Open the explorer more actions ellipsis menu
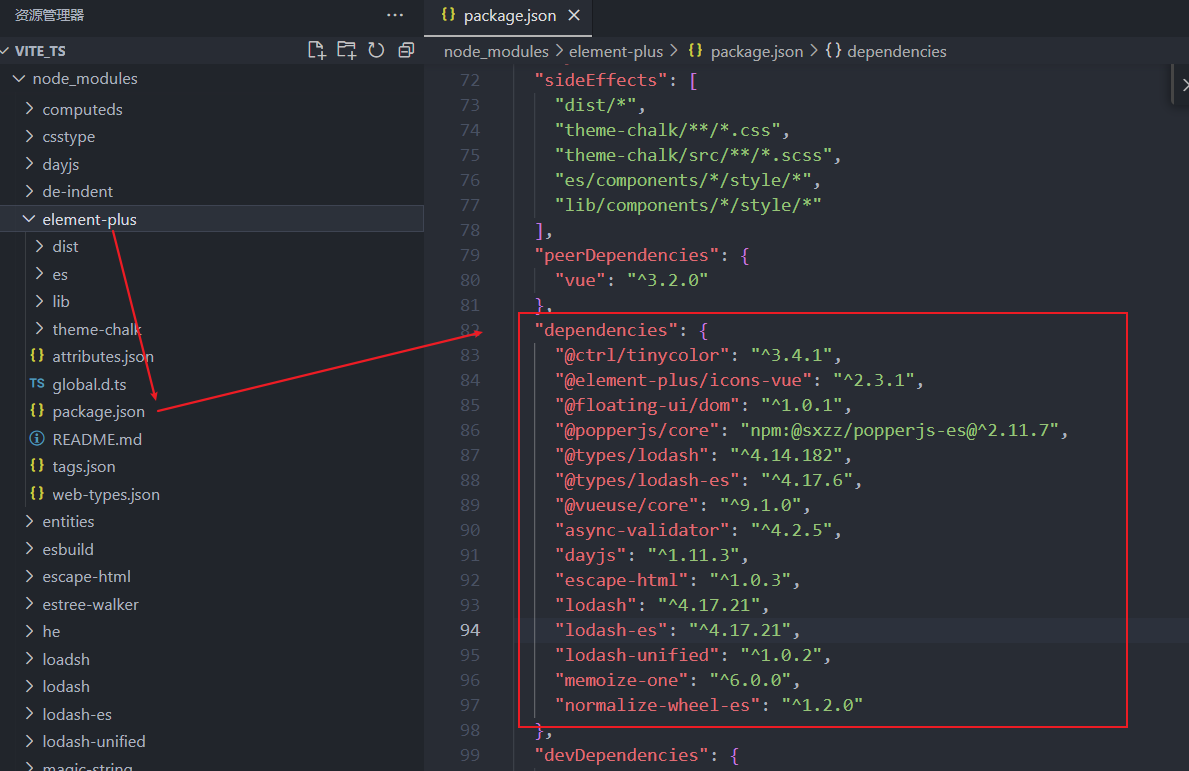Viewport: 1189px width, 771px height. pos(395,15)
